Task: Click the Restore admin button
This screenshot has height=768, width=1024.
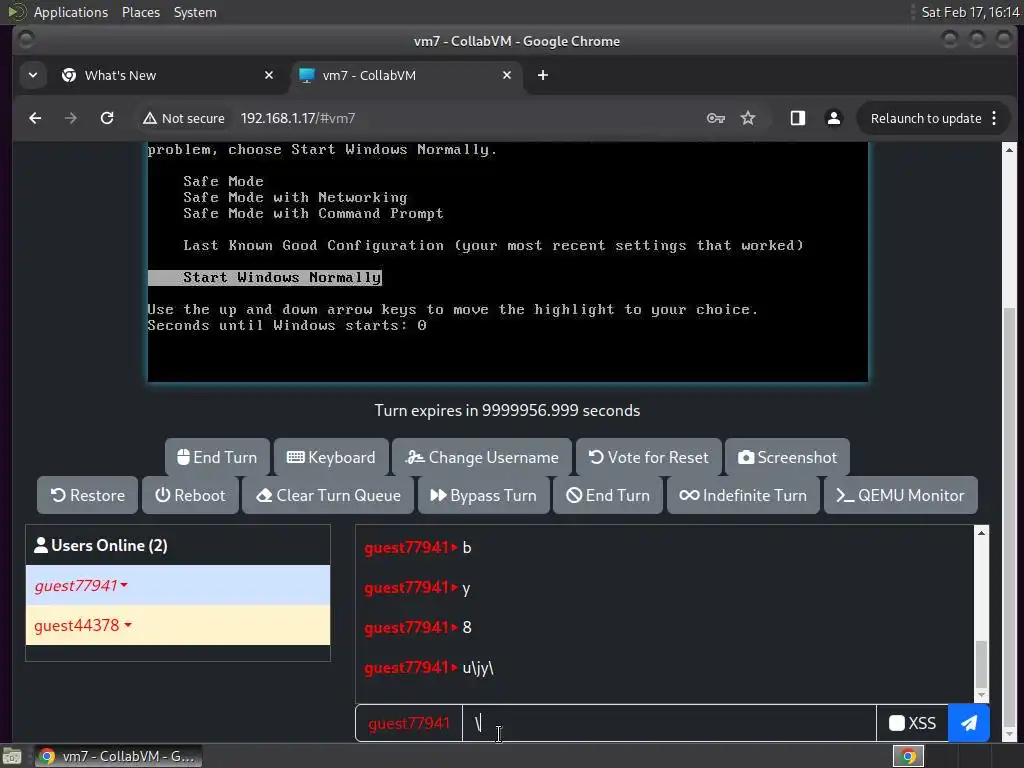Action: (x=88, y=495)
